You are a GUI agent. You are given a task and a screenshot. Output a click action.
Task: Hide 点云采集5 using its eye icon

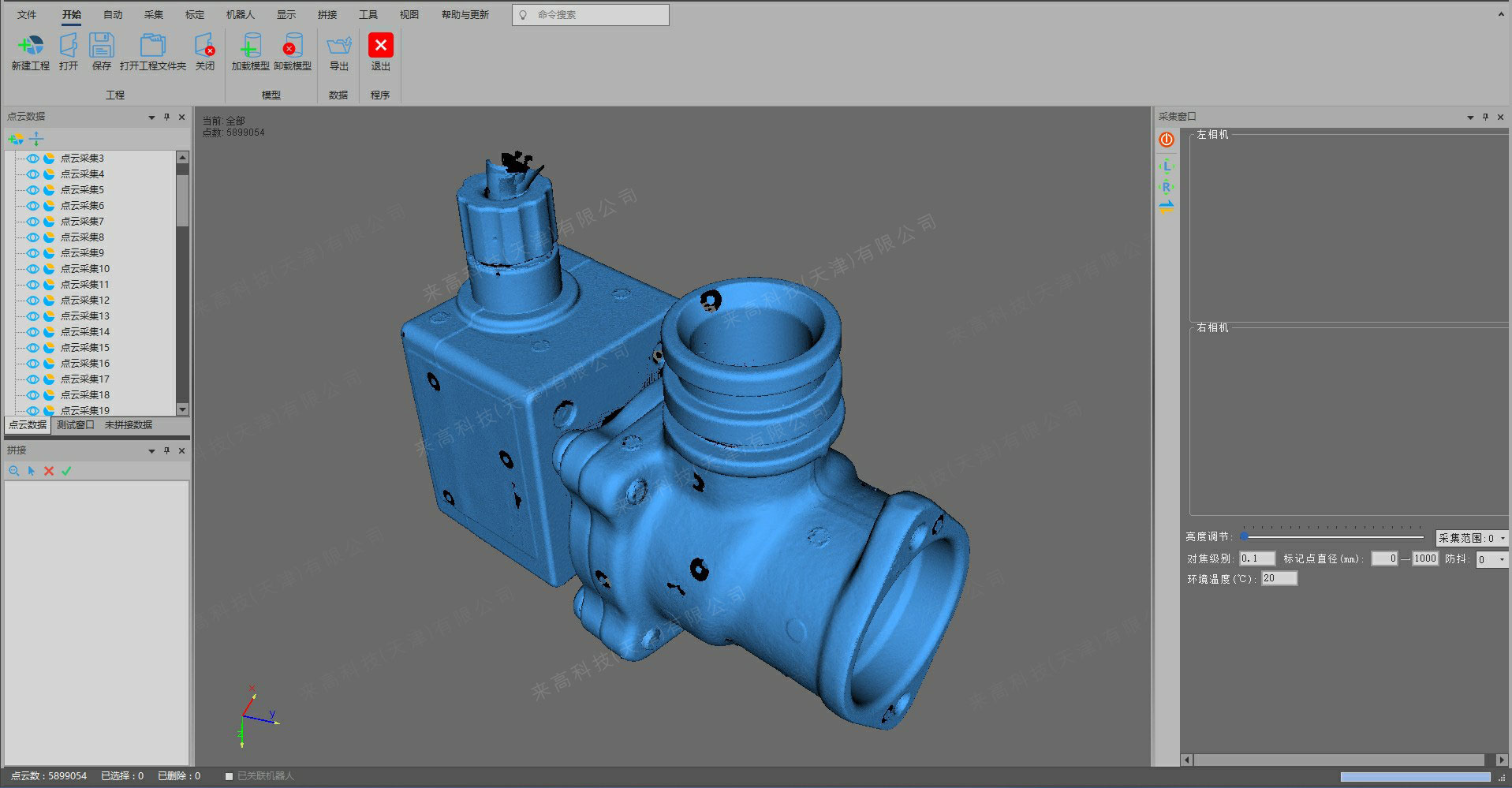click(x=32, y=190)
